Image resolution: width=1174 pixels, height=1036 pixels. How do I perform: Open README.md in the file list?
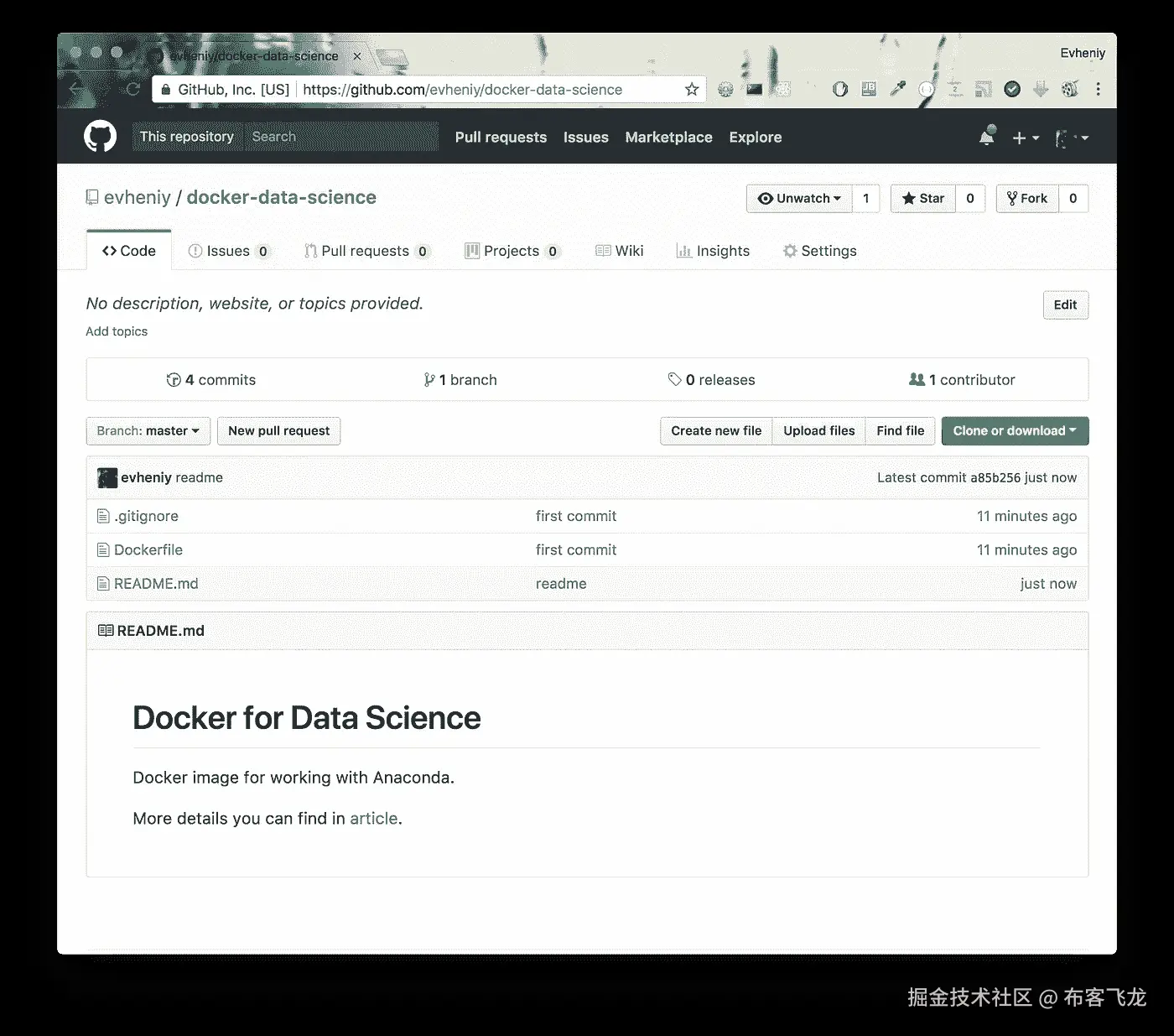point(156,584)
